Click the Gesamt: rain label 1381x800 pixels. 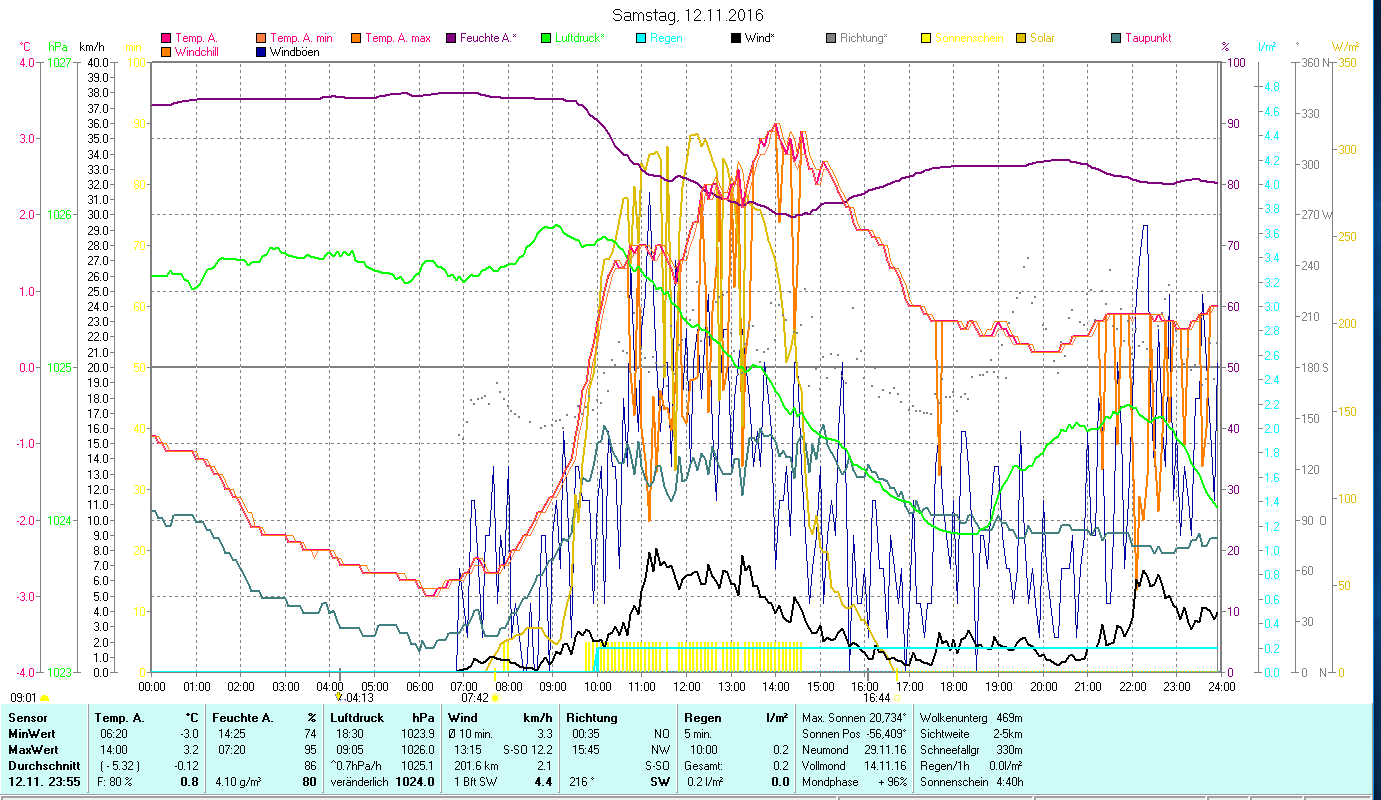704,765
